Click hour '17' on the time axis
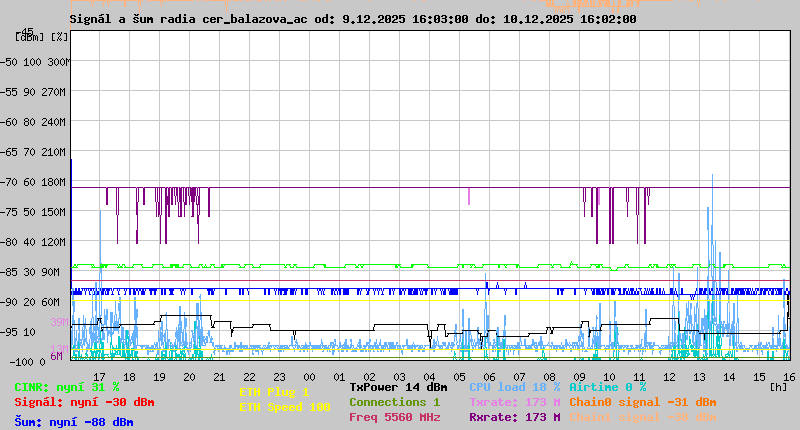This screenshot has width=800, height=430. pyautogui.click(x=99, y=377)
